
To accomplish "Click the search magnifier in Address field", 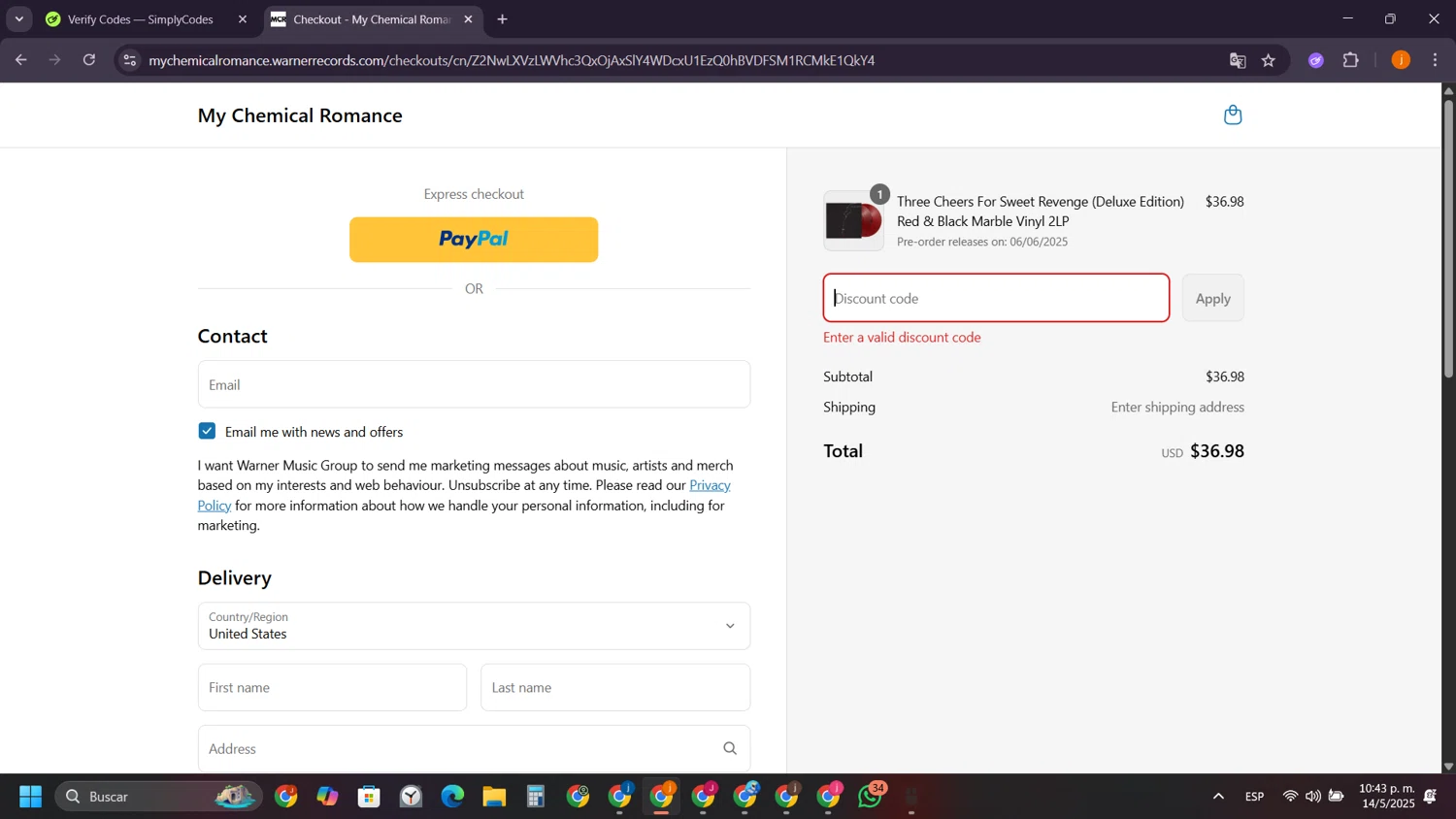I will click(730, 748).
